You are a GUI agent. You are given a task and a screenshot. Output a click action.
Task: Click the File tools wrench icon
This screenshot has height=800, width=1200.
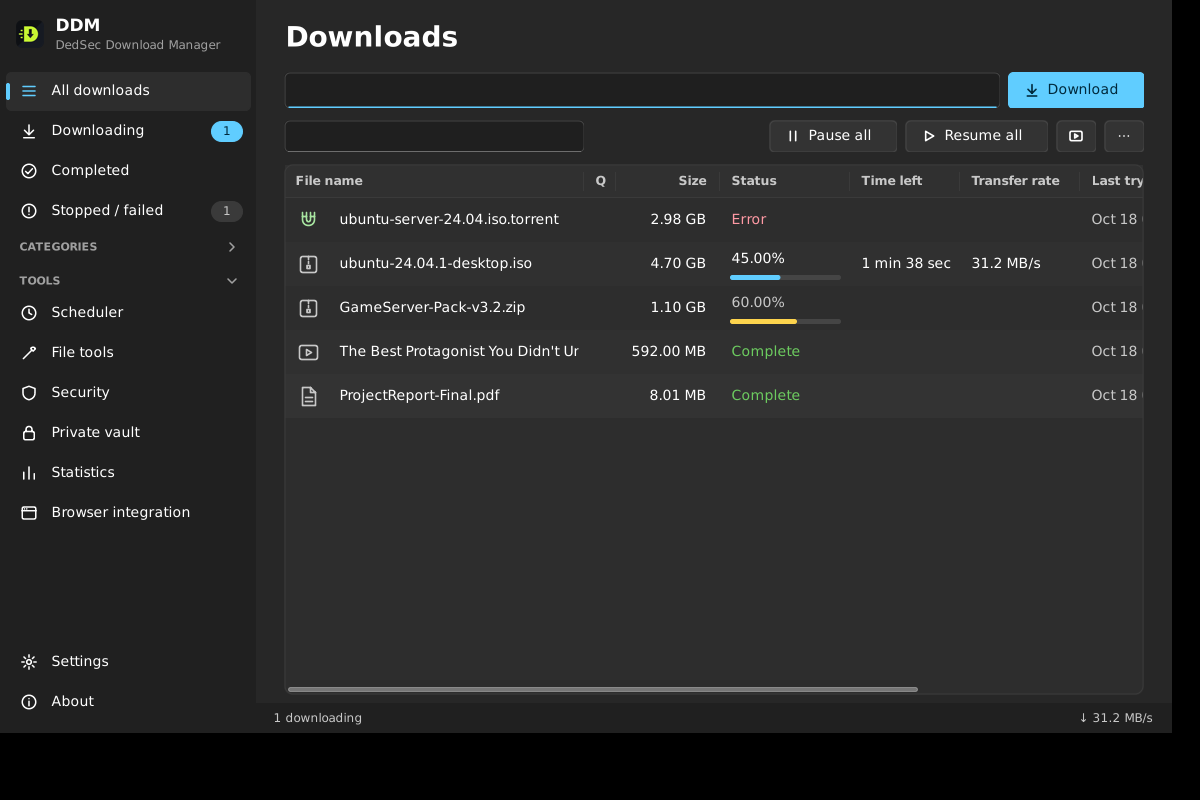click(x=29, y=353)
